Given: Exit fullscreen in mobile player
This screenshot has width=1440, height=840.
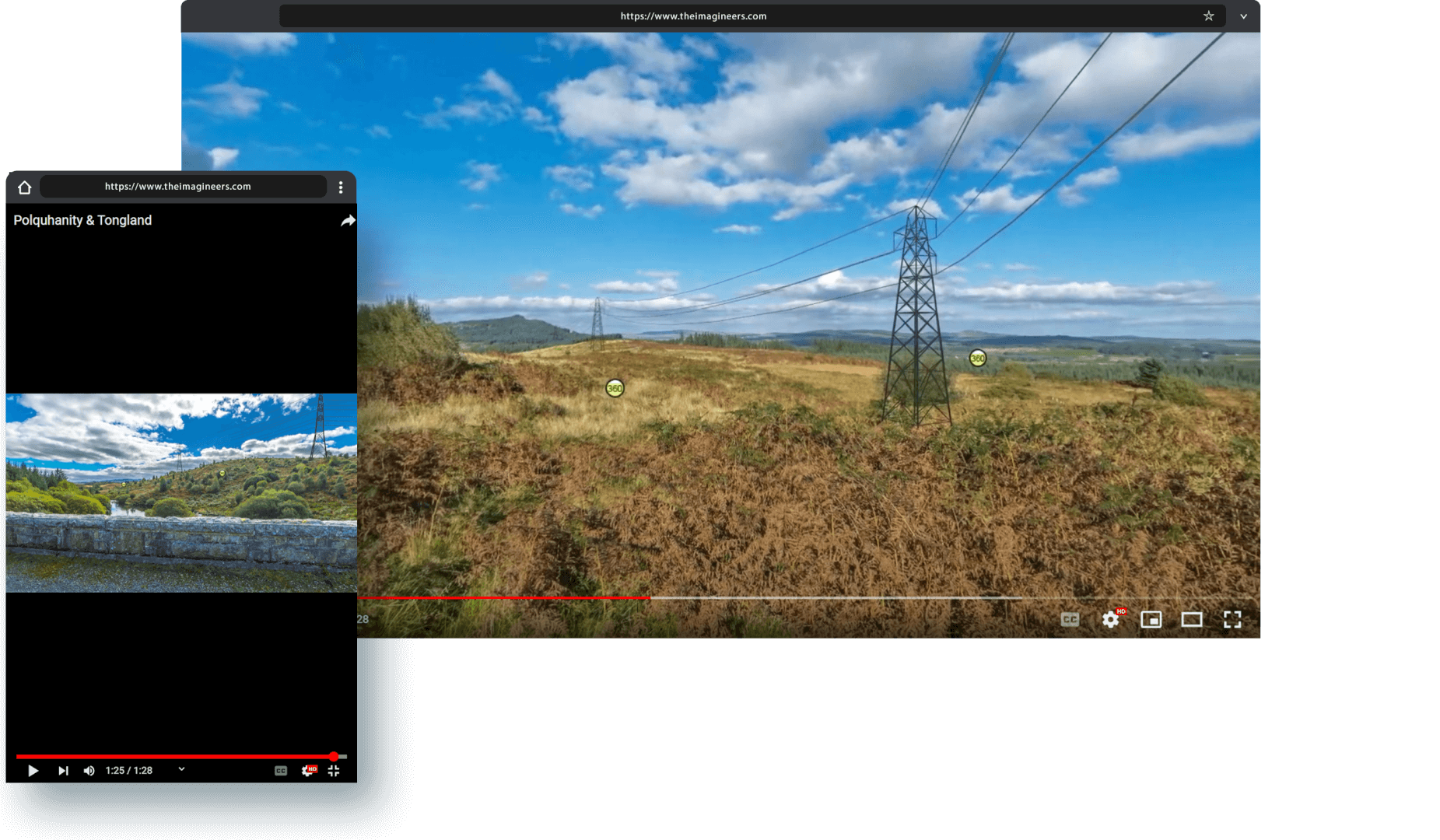Looking at the screenshot, I should [334, 771].
